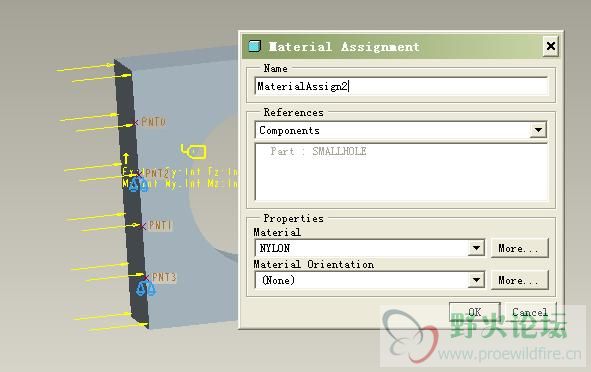This screenshot has height=372, width=591.
Task: Select the PNT0 datum point marker
Action: tap(135, 123)
